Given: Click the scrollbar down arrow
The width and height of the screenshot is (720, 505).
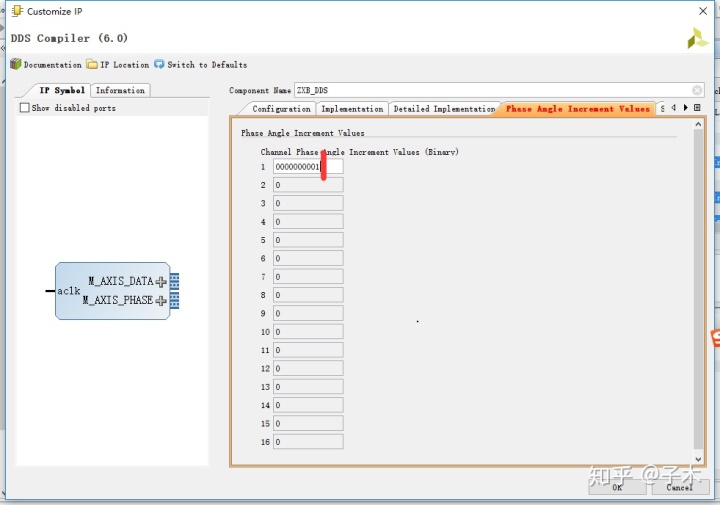Looking at the screenshot, I should (x=698, y=459).
